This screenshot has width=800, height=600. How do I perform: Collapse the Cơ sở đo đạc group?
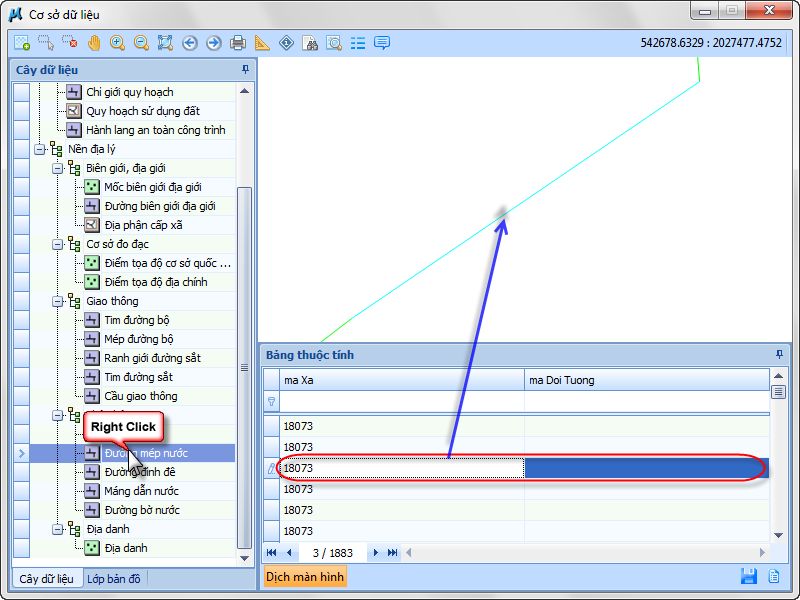click(58, 244)
